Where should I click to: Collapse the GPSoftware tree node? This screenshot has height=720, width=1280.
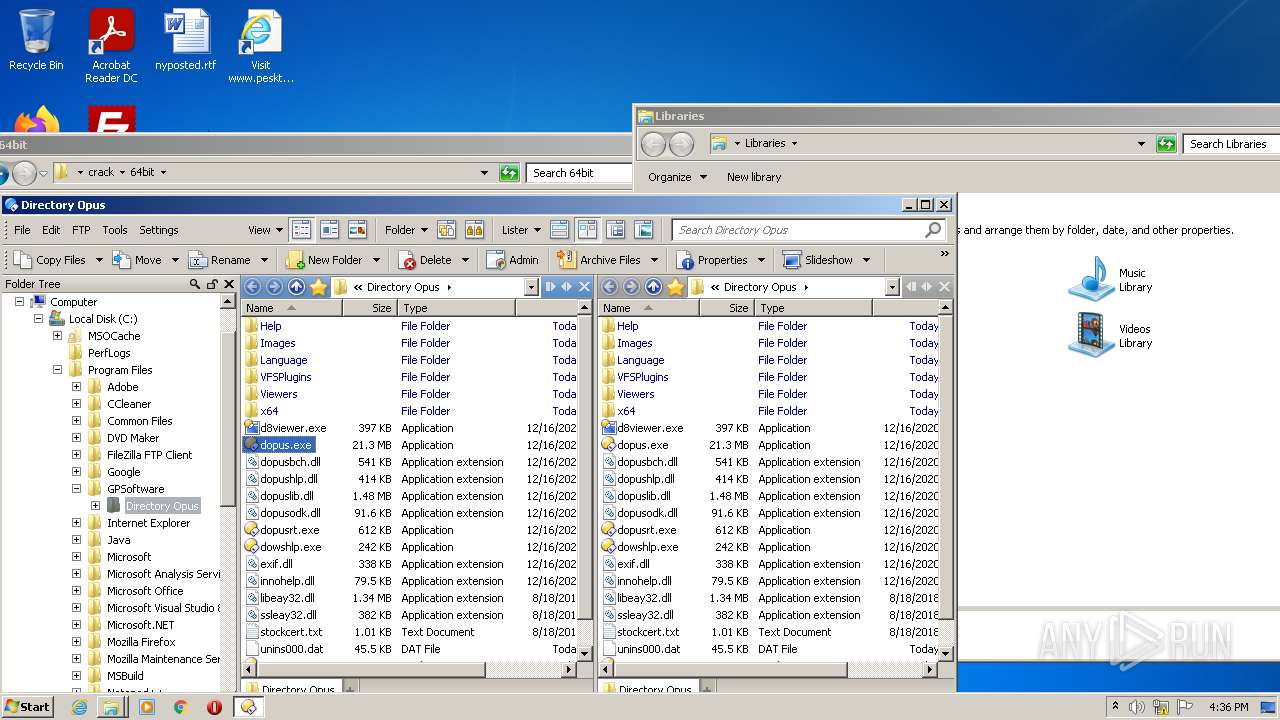[x=77, y=489]
